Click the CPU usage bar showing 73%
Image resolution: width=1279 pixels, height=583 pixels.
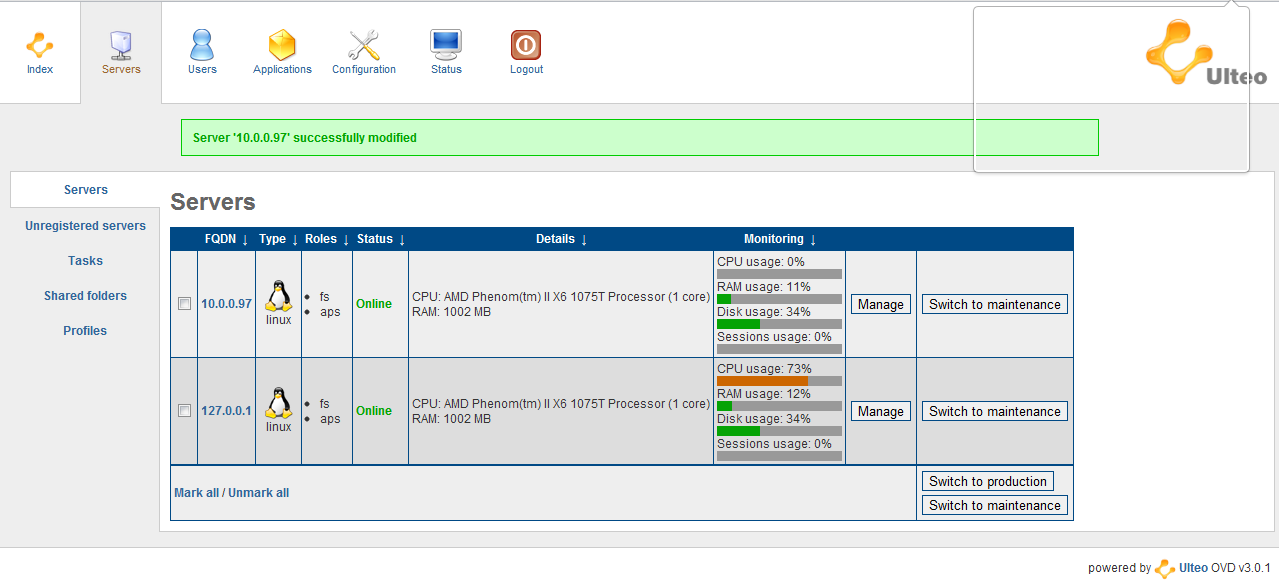point(779,381)
